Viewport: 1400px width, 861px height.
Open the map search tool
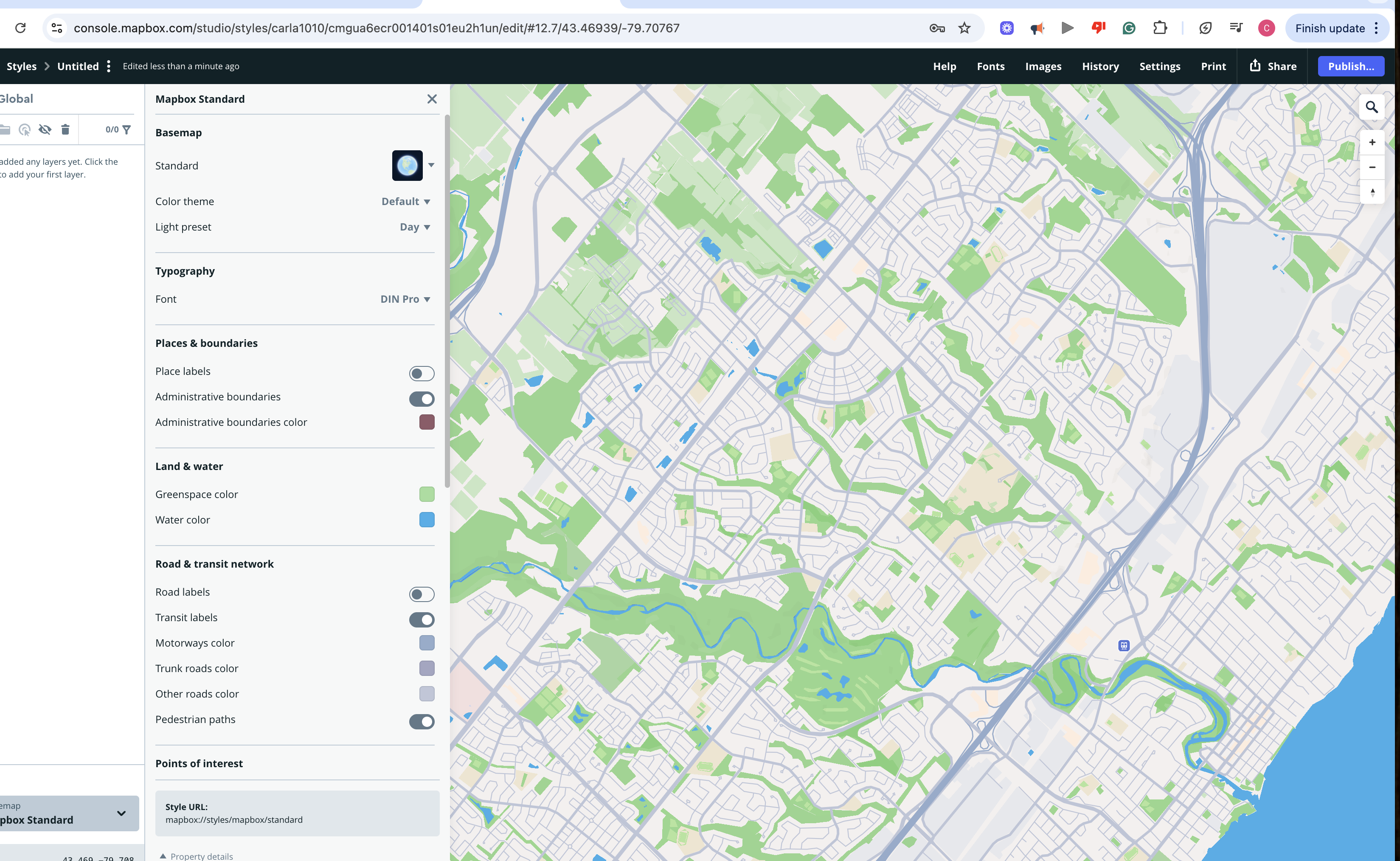click(1372, 107)
